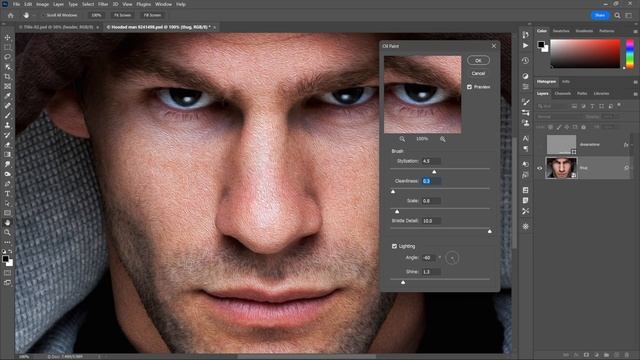Select the Frame tool
Viewport: 640px width, 360px height.
7,86
